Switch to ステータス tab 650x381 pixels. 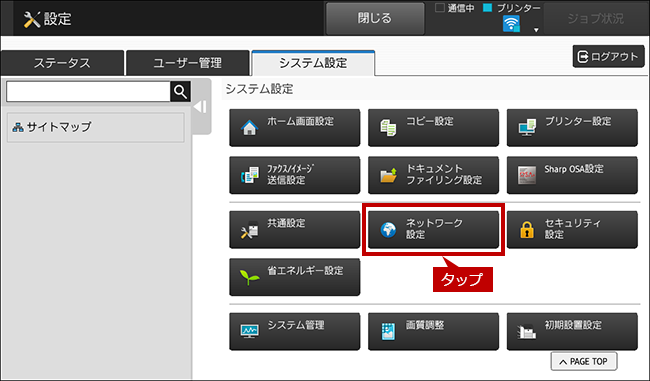[62, 63]
